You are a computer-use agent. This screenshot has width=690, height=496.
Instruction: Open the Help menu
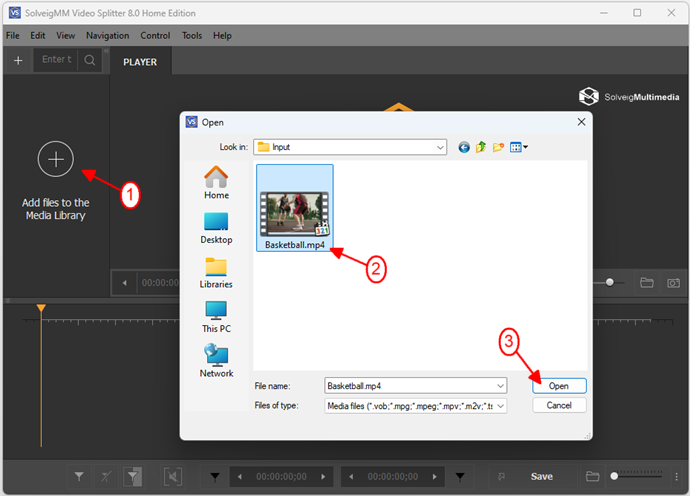(x=222, y=36)
